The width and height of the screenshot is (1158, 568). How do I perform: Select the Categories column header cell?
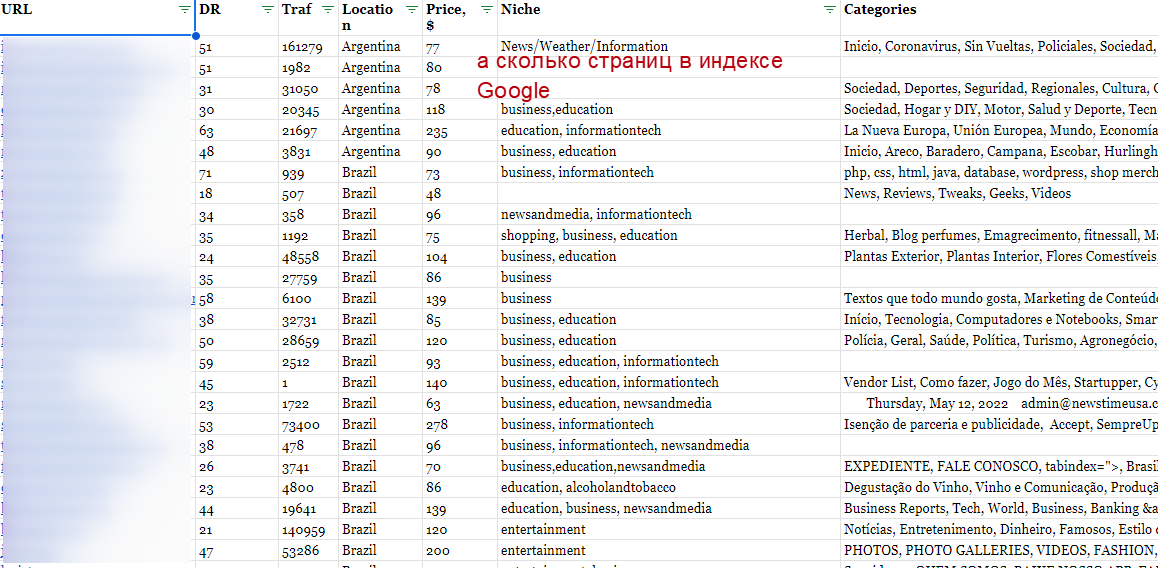pos(999,18)
